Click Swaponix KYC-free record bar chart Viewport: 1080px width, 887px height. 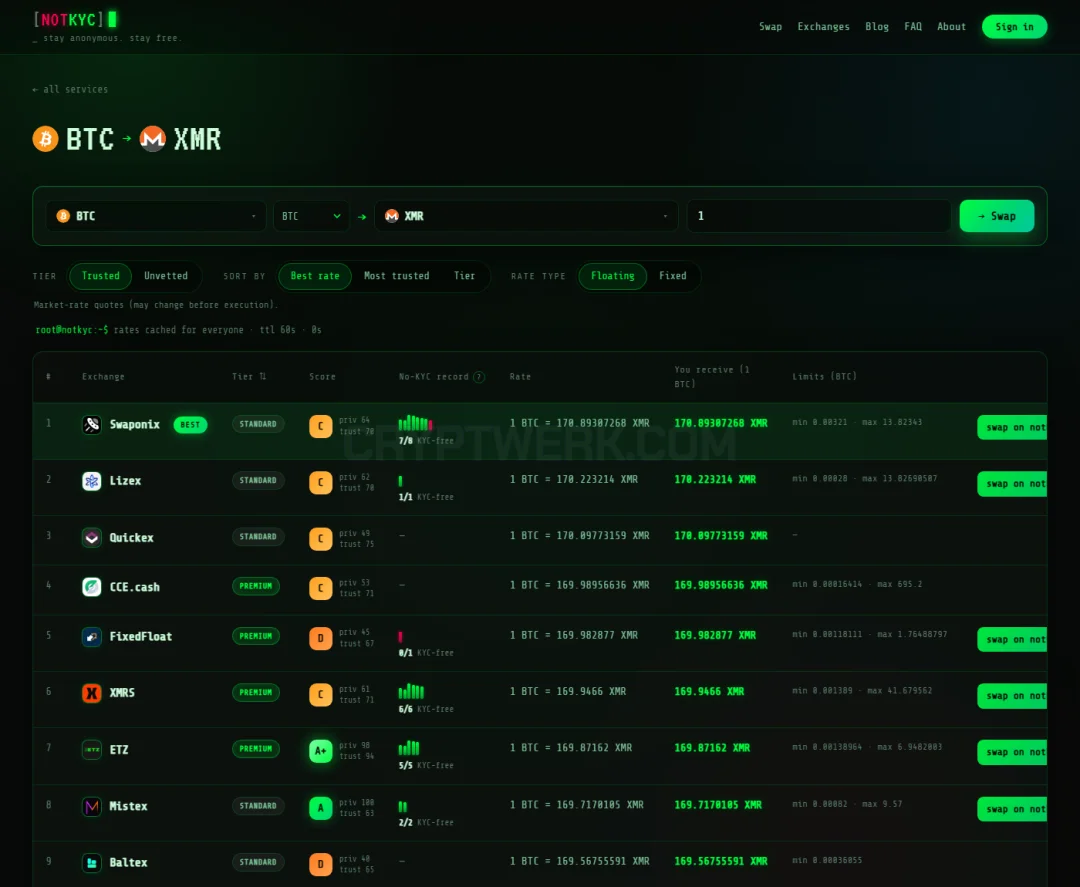pyautogui.click(x=415, y=422)
